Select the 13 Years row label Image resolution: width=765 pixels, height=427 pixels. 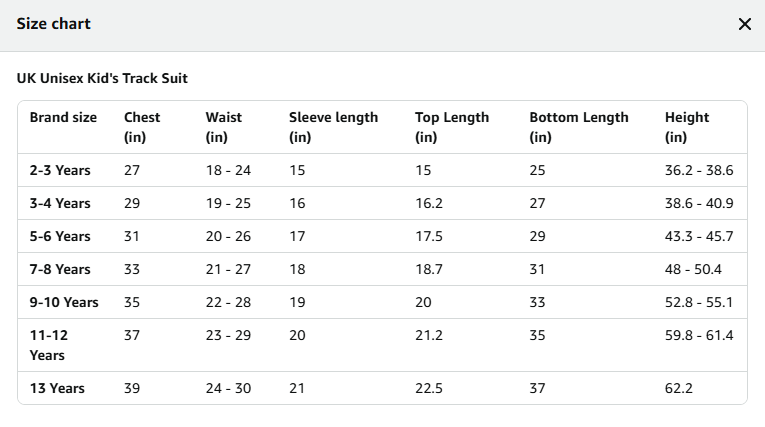click(x=57, y=388)
